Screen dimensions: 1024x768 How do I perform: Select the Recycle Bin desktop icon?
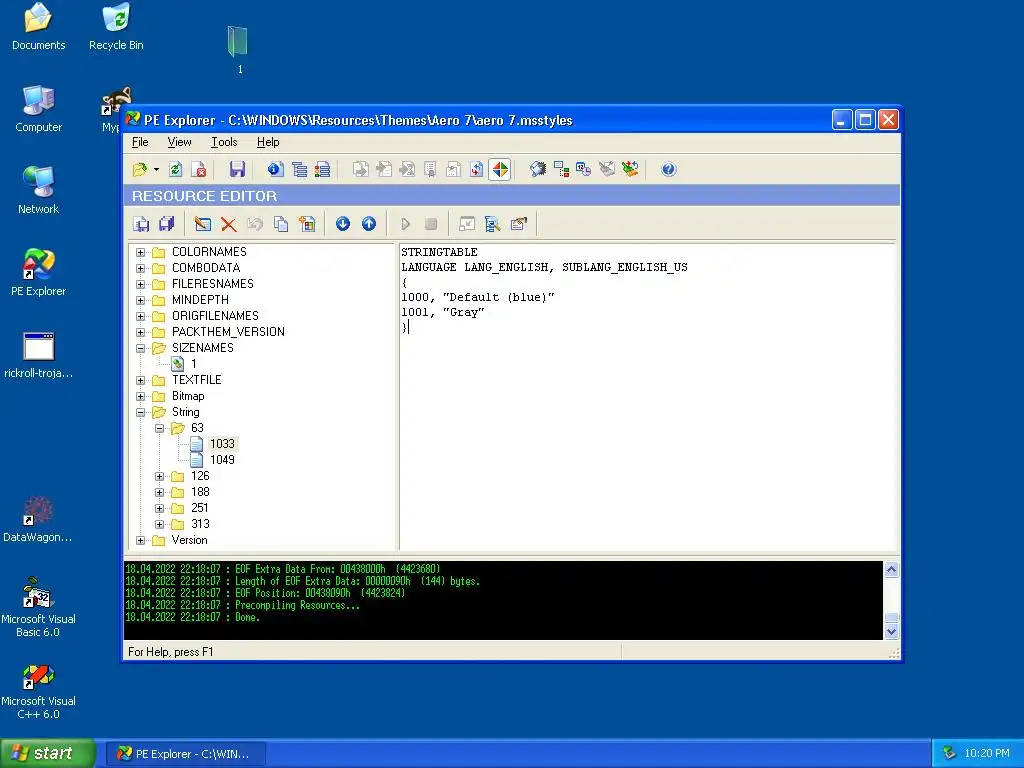coord(116,27)
